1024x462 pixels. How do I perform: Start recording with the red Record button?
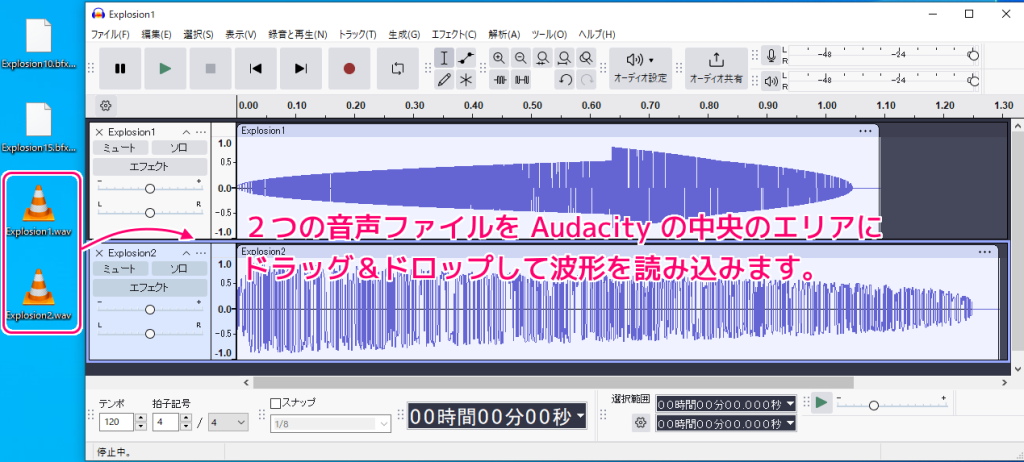(x=349, y=69)
